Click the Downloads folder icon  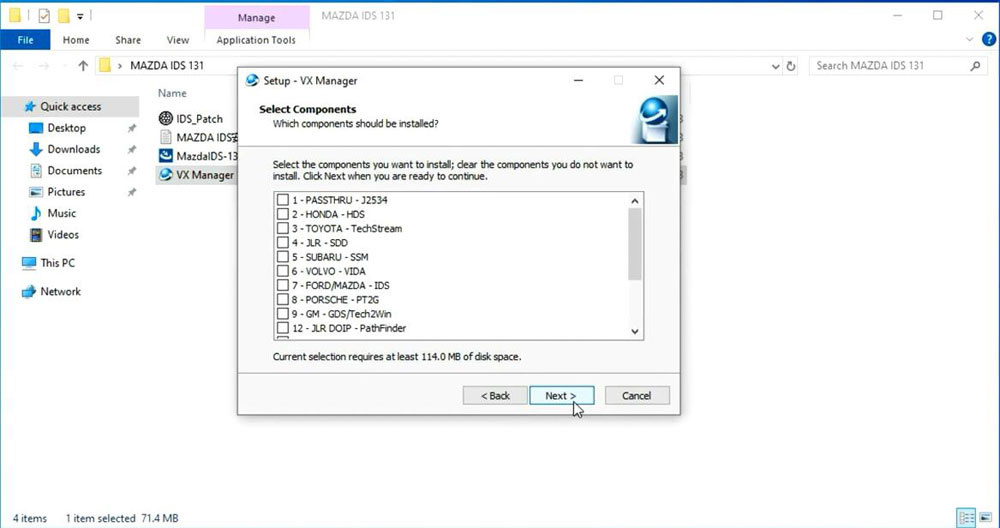tap(36, 149)
